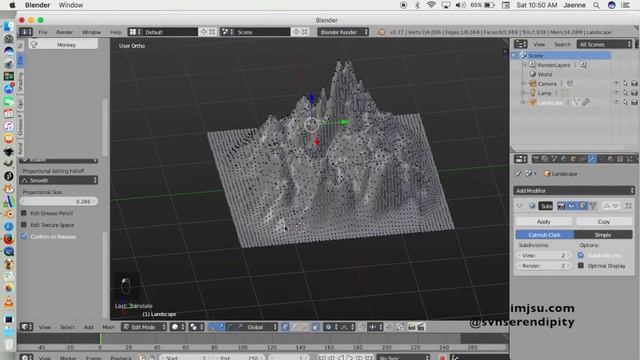Click the View subdivisions value field
Screen dimensions: 640x360
coord(544,256)
